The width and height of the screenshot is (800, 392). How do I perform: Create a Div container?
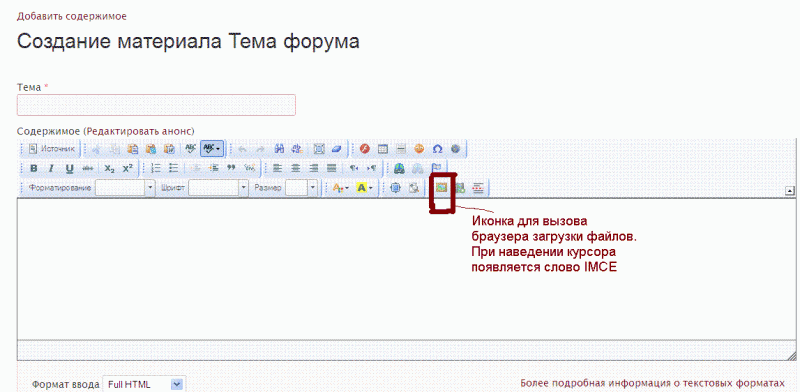tap(249, 168)
